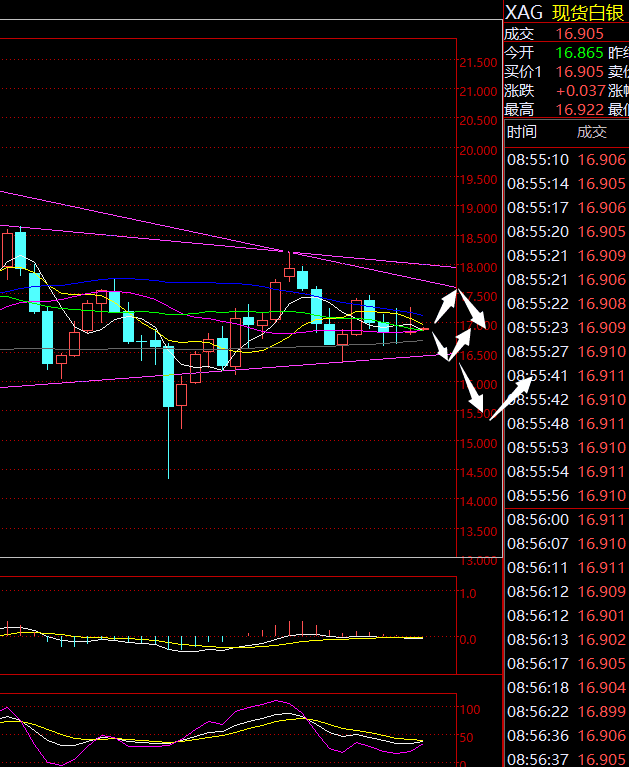The height and width of the screenshot is (767, 629).
Task: Click the 20.500 price axis label
Action: tap(478, 121)
